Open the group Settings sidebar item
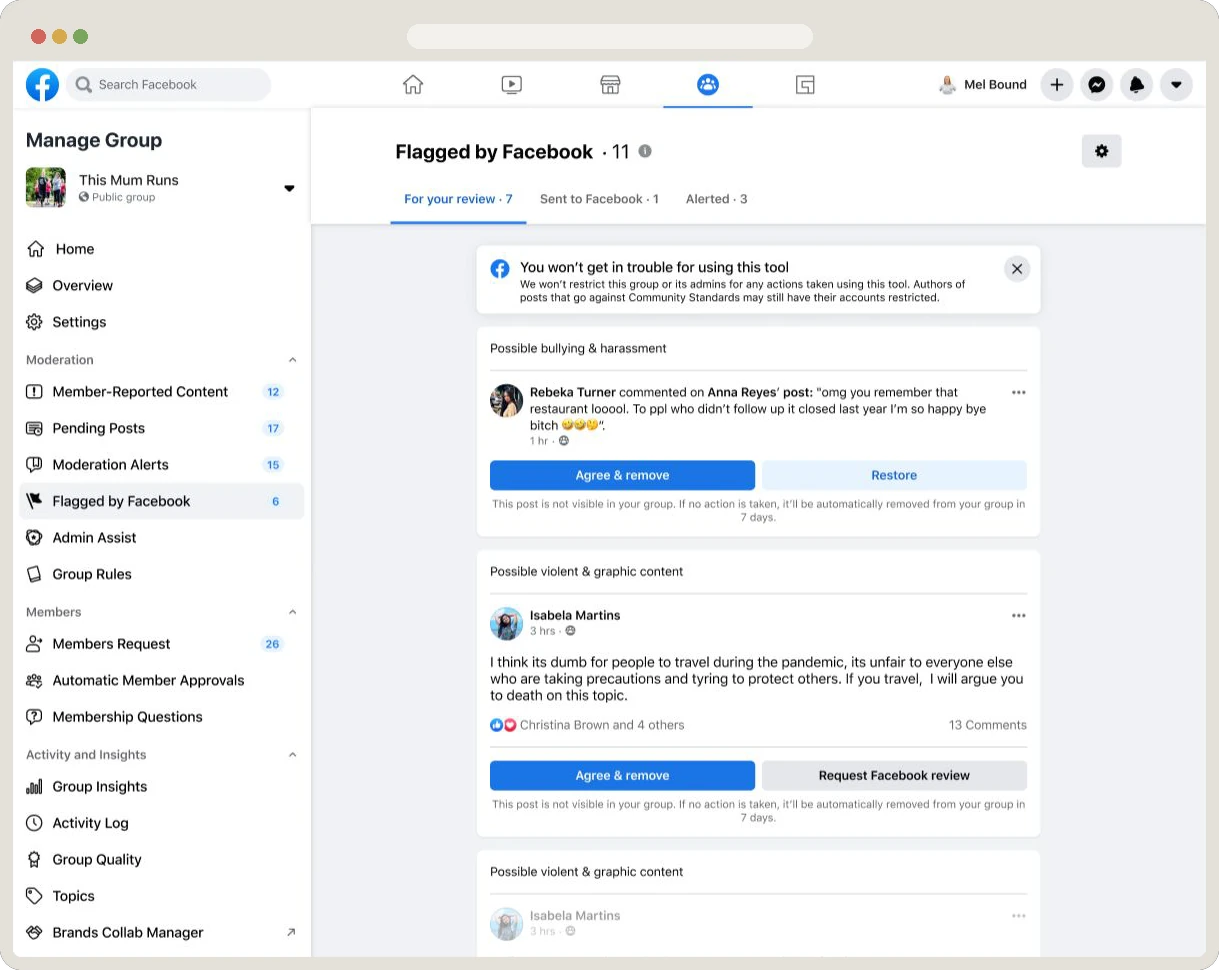Viewport: 1219px width, 970px height. [x=161, y=322]
